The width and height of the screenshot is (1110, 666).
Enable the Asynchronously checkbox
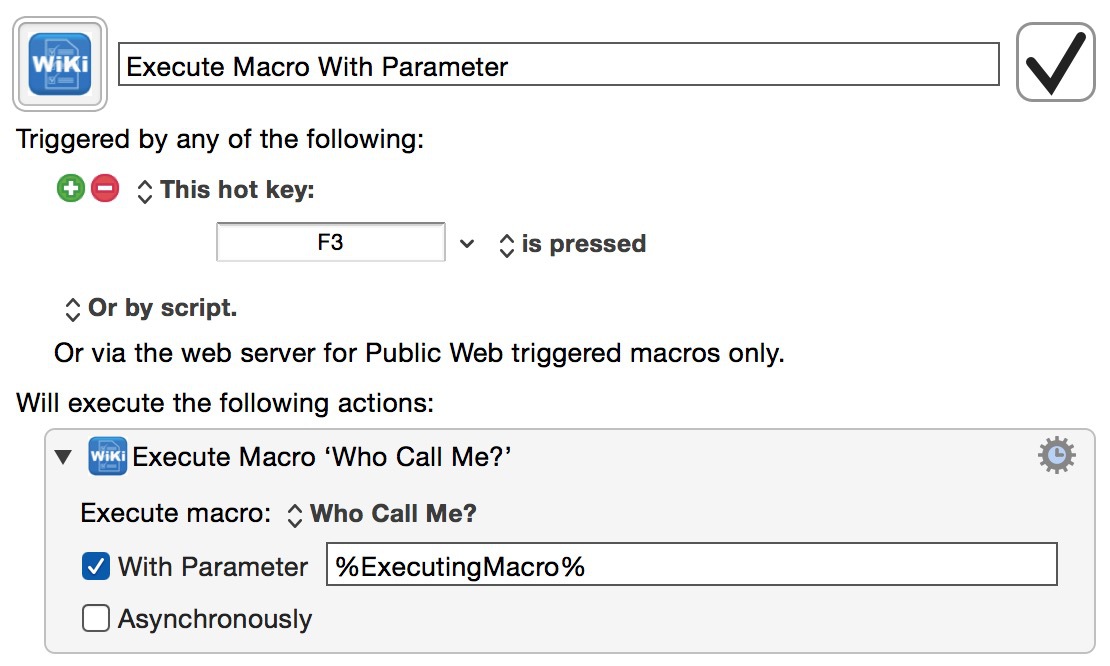[x=95, y=618]
